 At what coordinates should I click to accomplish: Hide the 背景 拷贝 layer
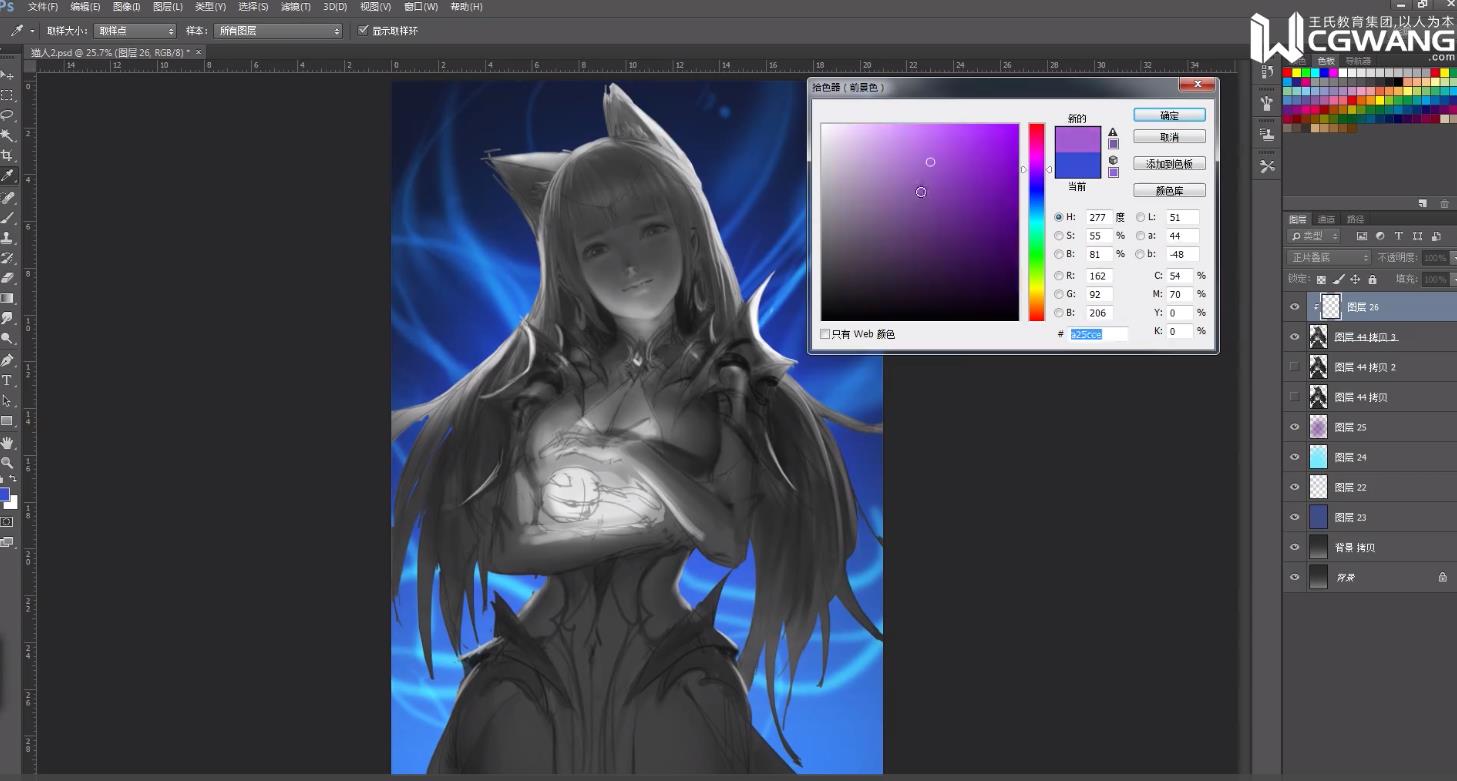tap(1295, 547)
